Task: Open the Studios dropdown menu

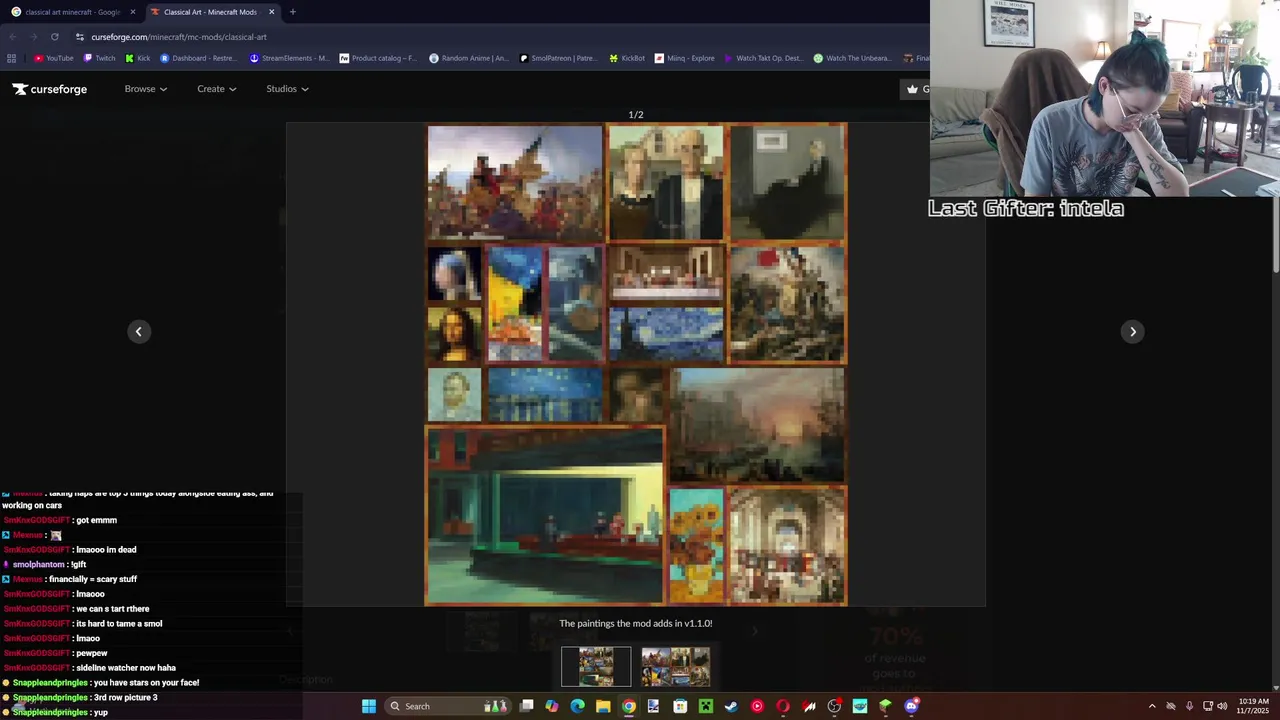Action: click(x=287, y=89)
